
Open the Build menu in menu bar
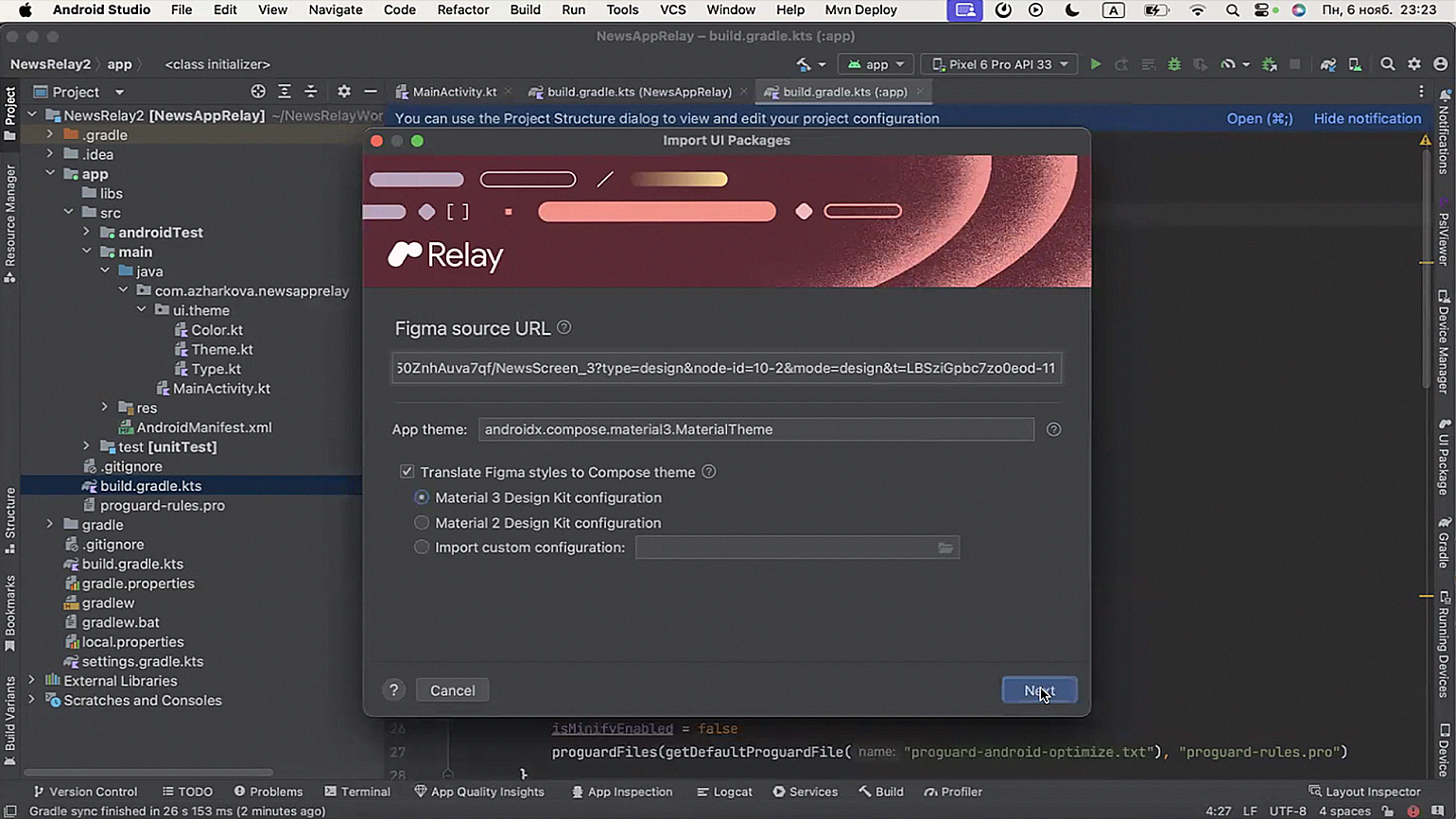(x=526, y=10)
